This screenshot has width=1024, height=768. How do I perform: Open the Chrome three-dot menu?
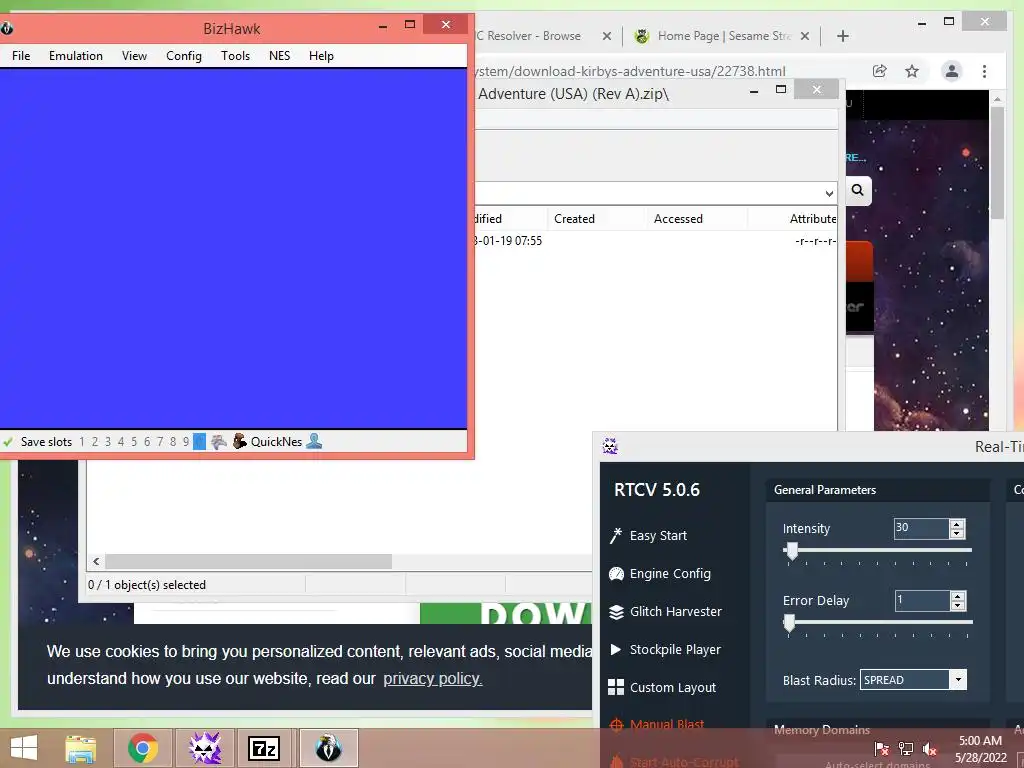tap(984, 71)
